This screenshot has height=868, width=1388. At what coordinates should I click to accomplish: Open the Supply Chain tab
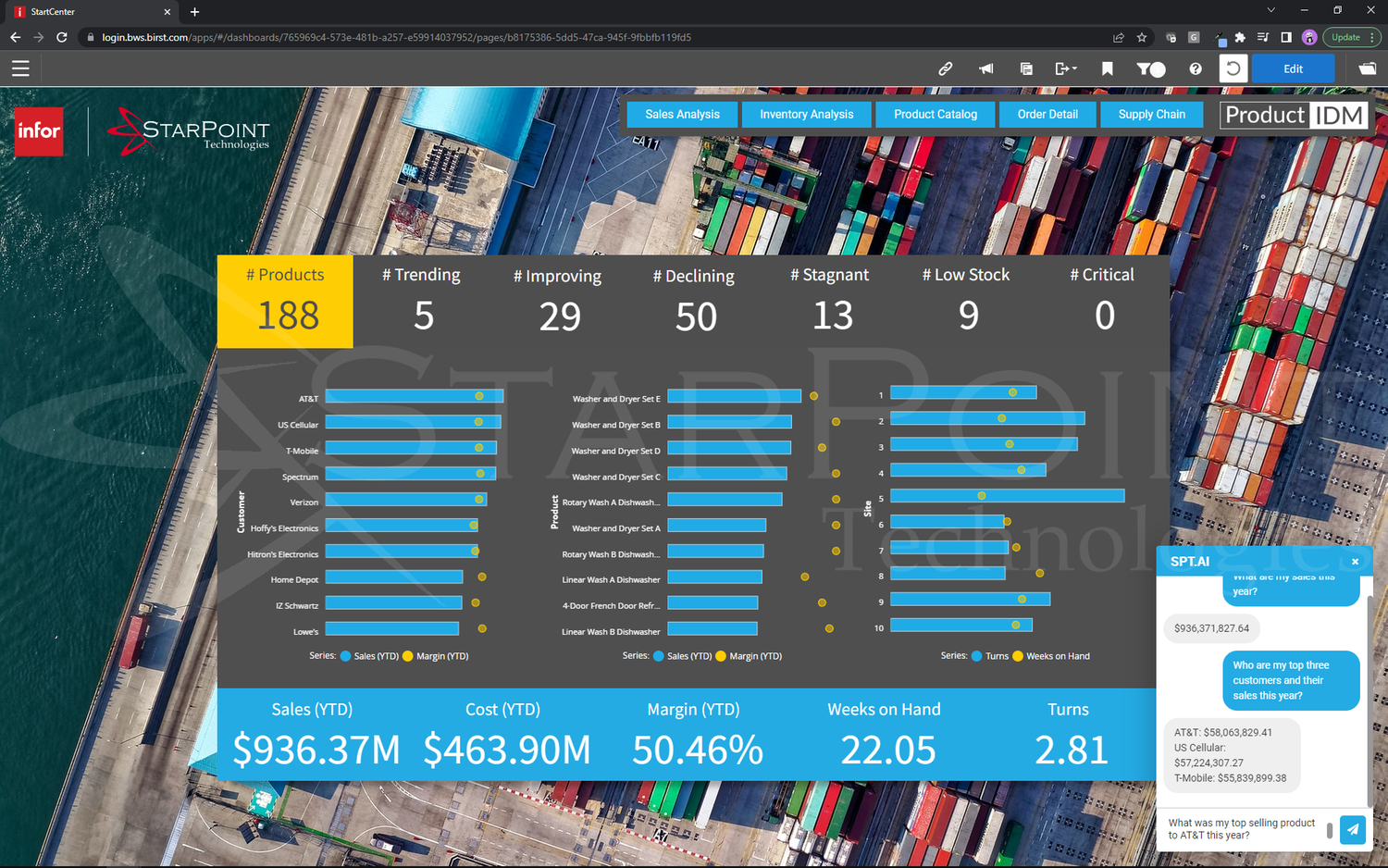click(1151, 115)
